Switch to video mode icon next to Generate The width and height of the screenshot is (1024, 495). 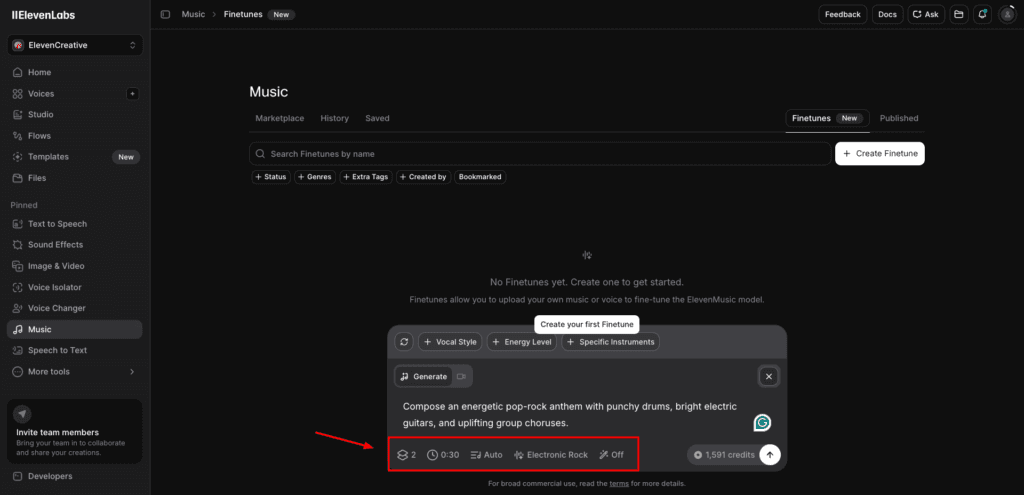[x=462, y=376]
